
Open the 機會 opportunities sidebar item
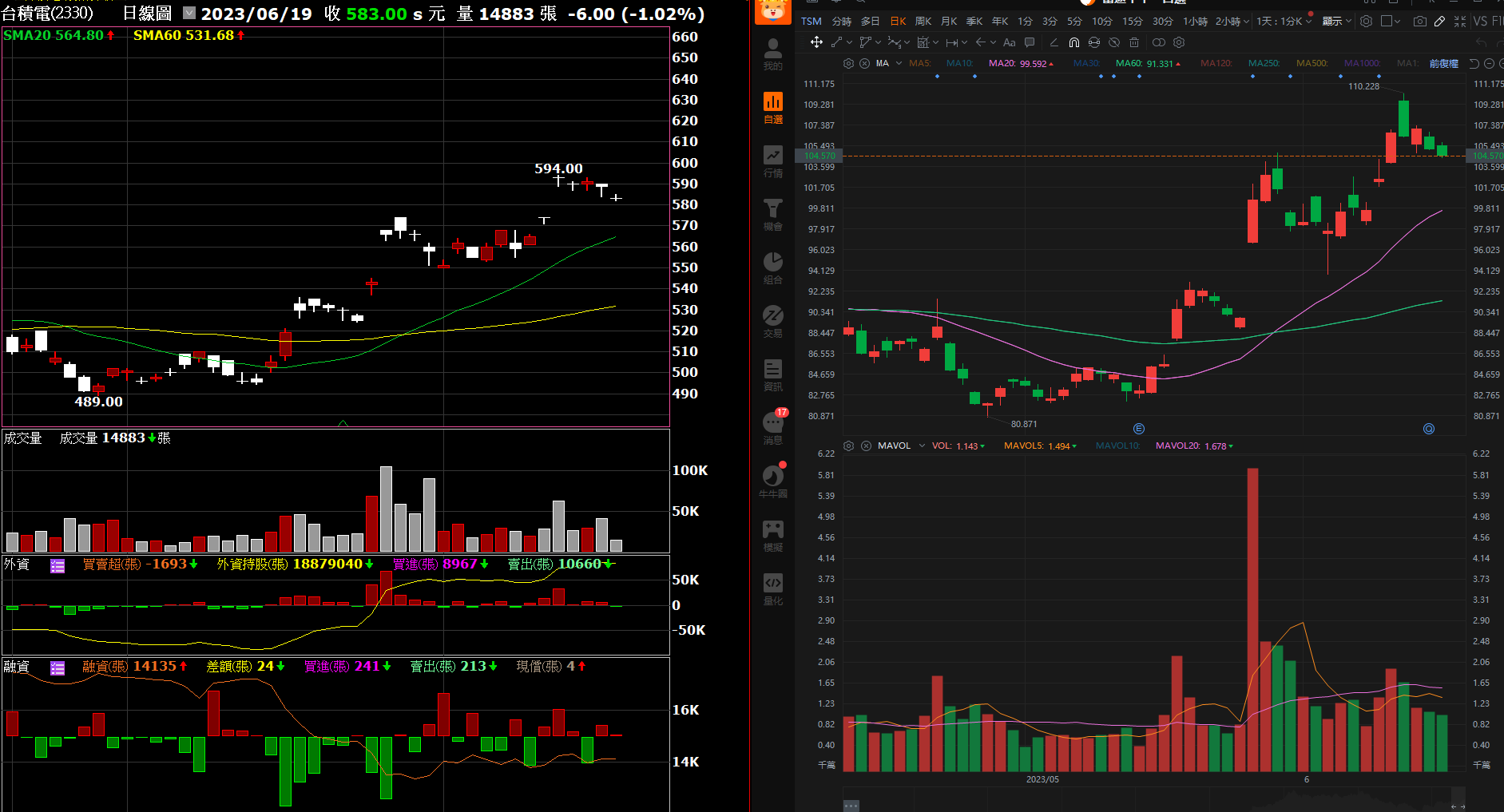tap(773, 215)
